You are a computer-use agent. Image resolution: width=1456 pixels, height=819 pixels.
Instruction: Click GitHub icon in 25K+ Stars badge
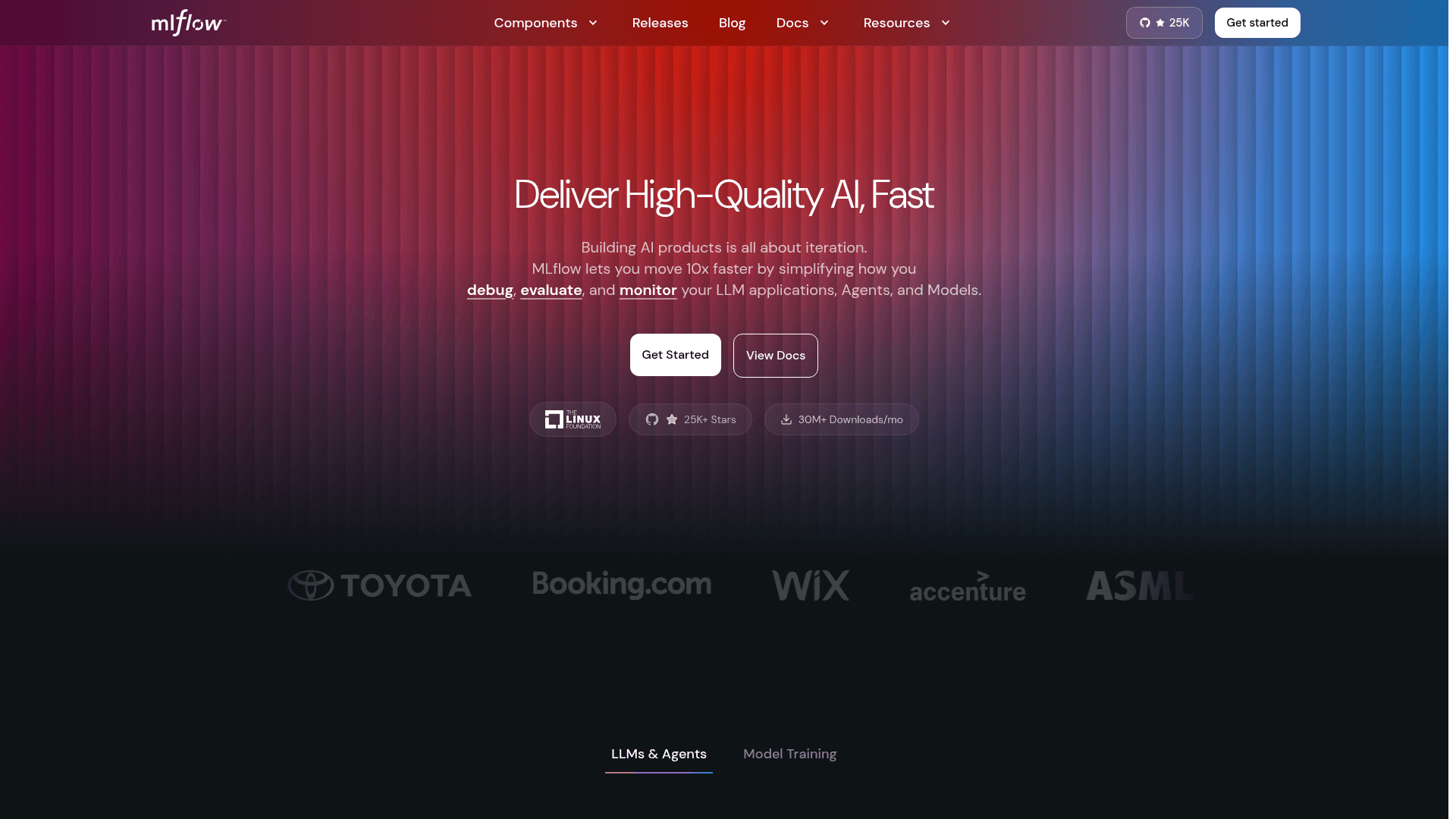click(652, 419)
